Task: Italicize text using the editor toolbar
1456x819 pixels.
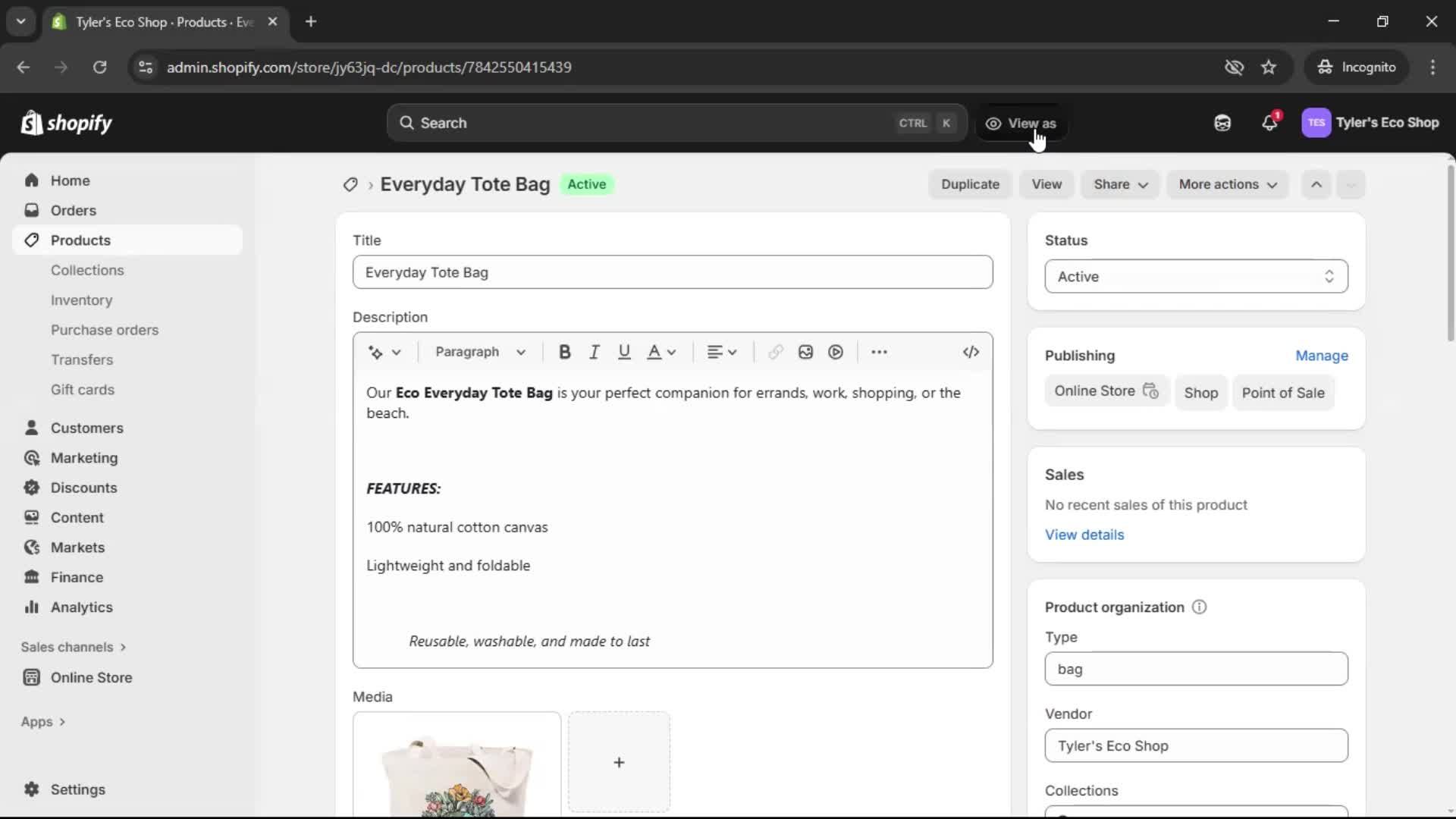Action: coord(595,352)
